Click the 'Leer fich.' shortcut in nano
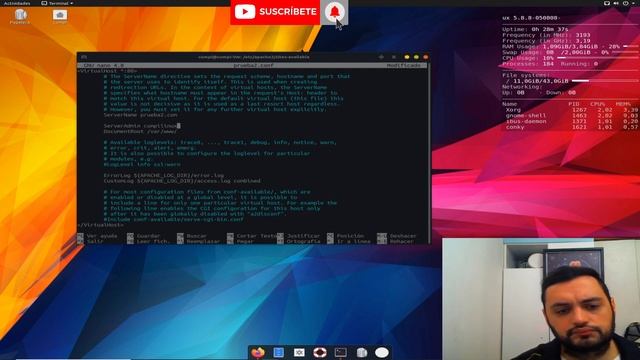 (x=148, y=242)
